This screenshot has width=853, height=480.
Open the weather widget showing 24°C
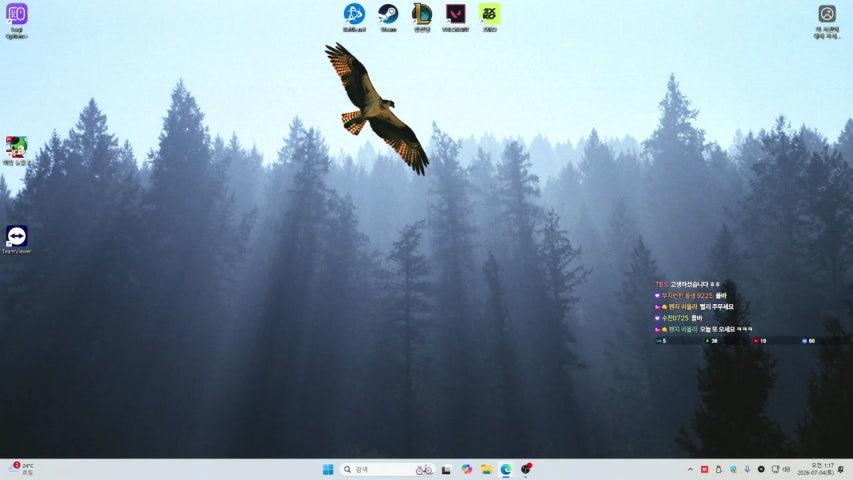pyautogui.click(x=22, y=469)
